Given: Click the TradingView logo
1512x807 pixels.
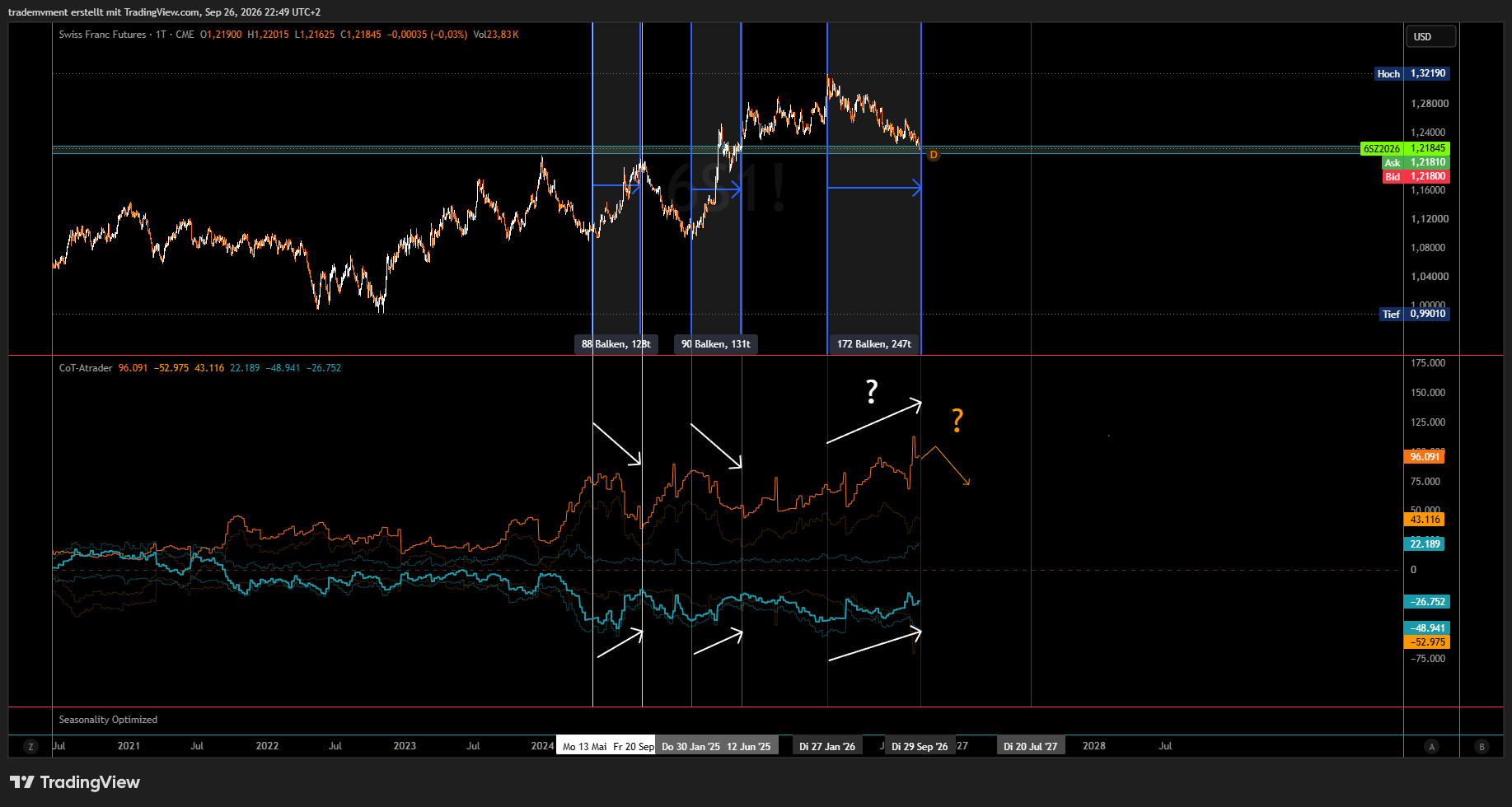Looking at the screenshot, I should tap(75, 782).
